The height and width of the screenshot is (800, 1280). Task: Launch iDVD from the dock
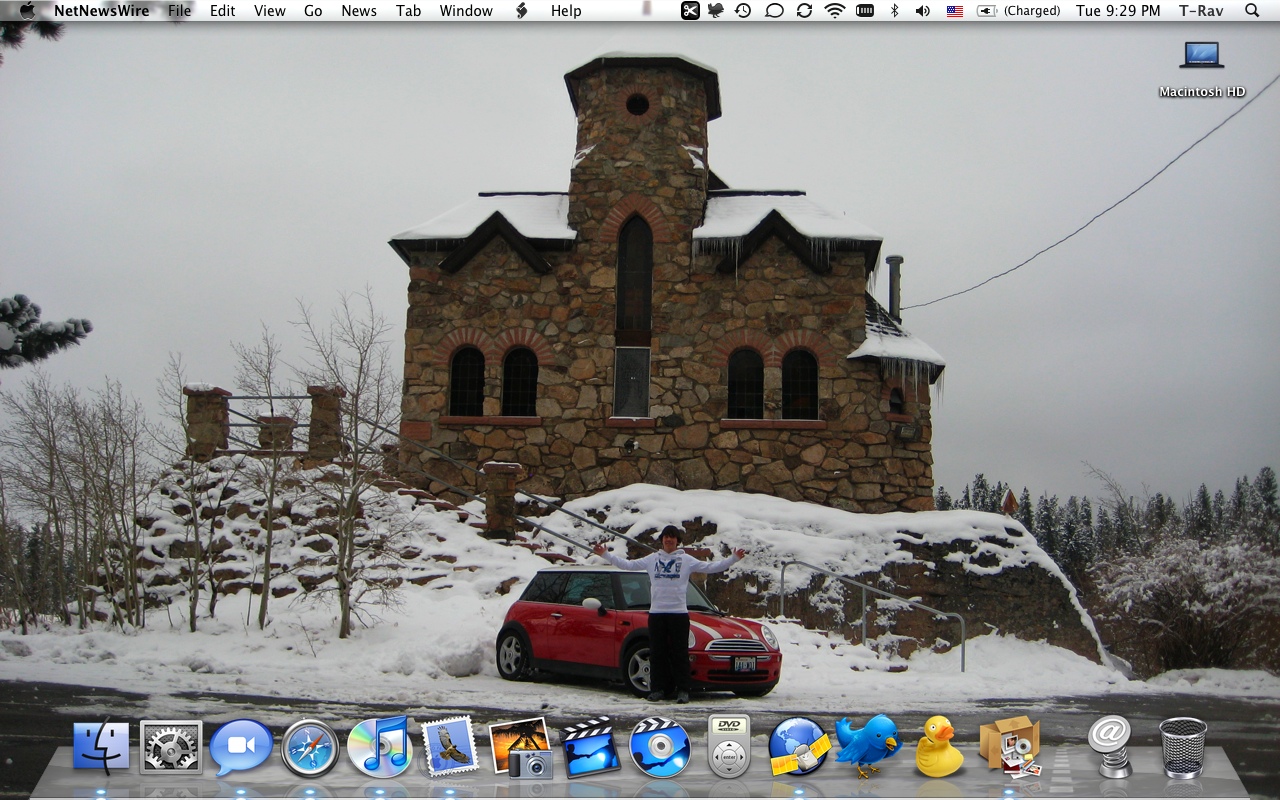coord(660,747)
